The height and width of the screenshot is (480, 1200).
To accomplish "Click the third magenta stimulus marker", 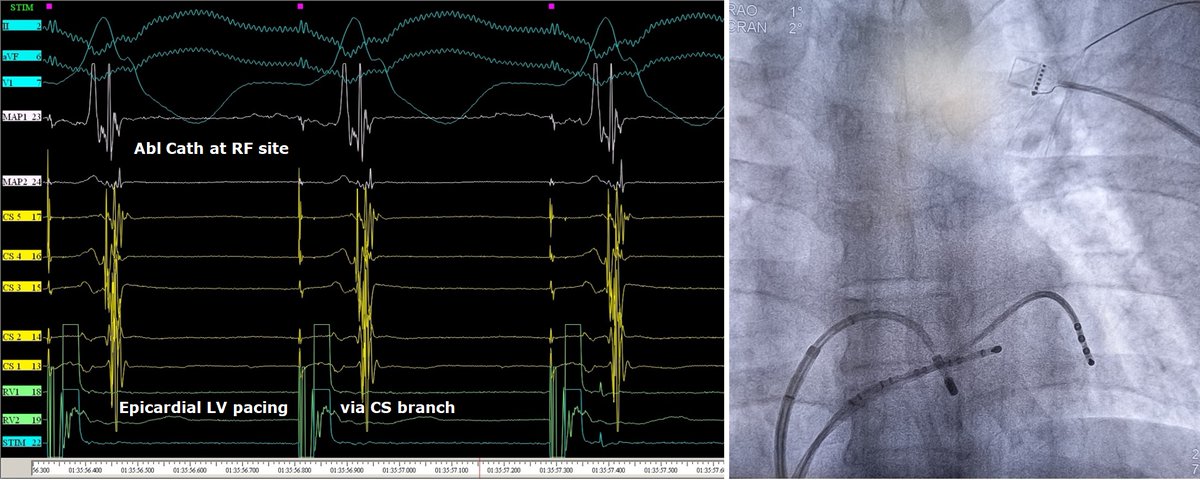I will click(x=550, y=6).
